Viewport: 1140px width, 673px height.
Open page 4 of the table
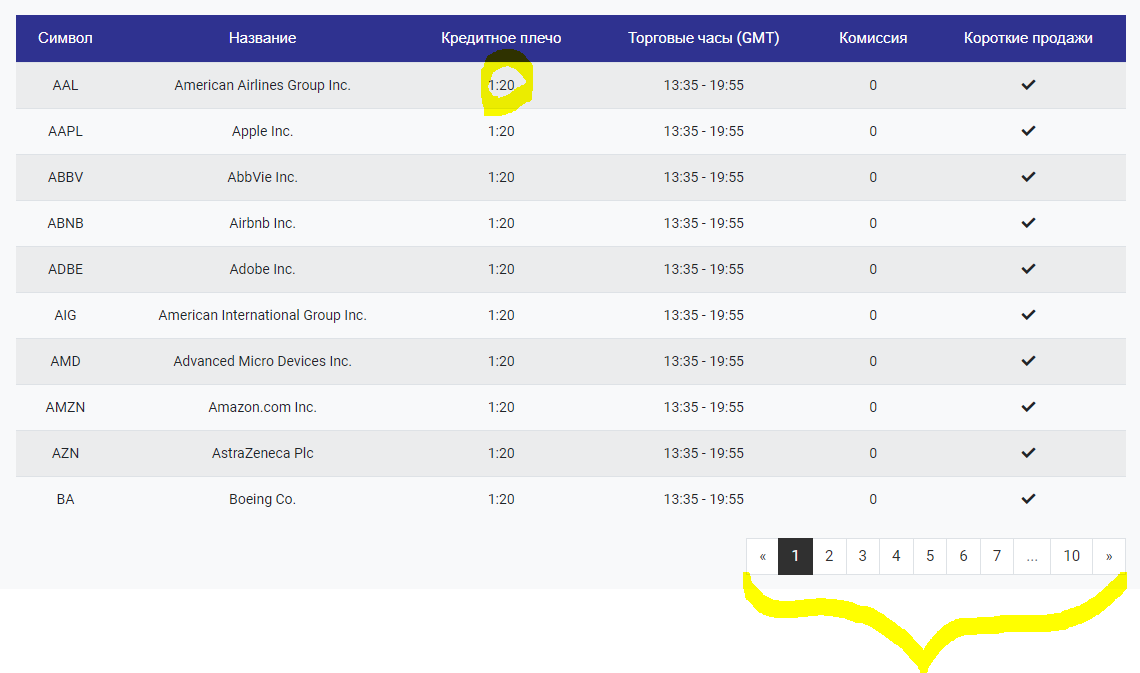896,556
